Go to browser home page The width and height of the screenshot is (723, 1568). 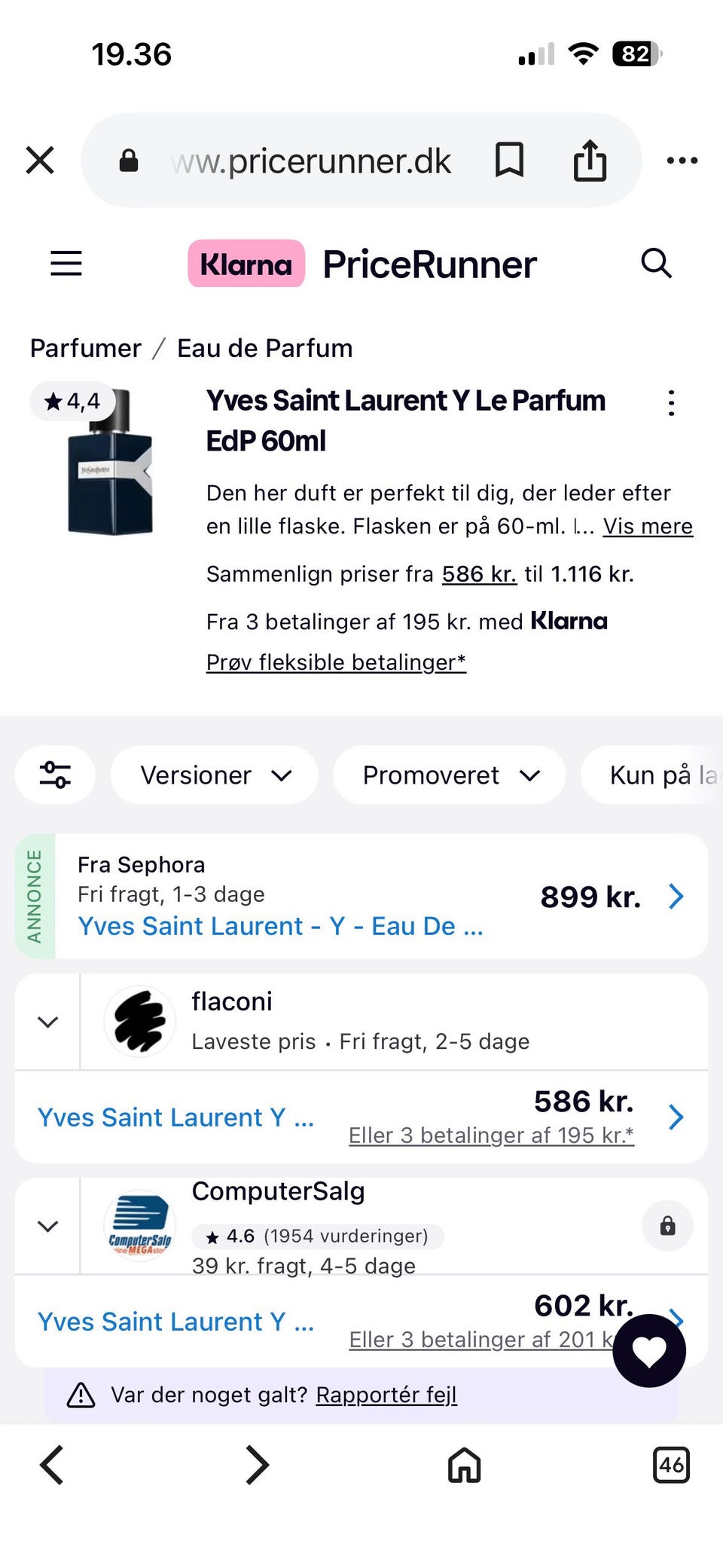(x=464, y=1466)
